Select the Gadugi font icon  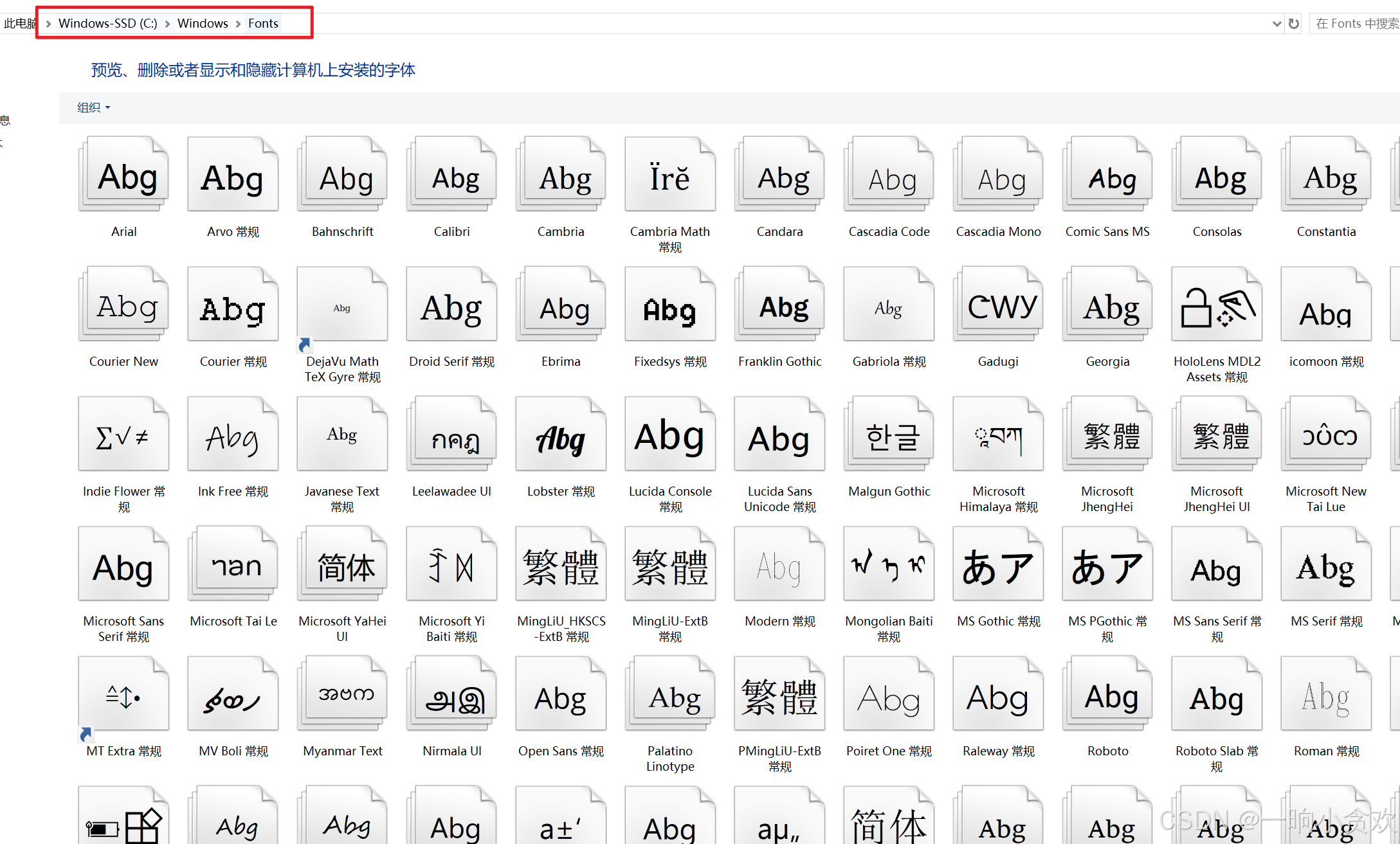pyautogui.click(x=998, y=303)
